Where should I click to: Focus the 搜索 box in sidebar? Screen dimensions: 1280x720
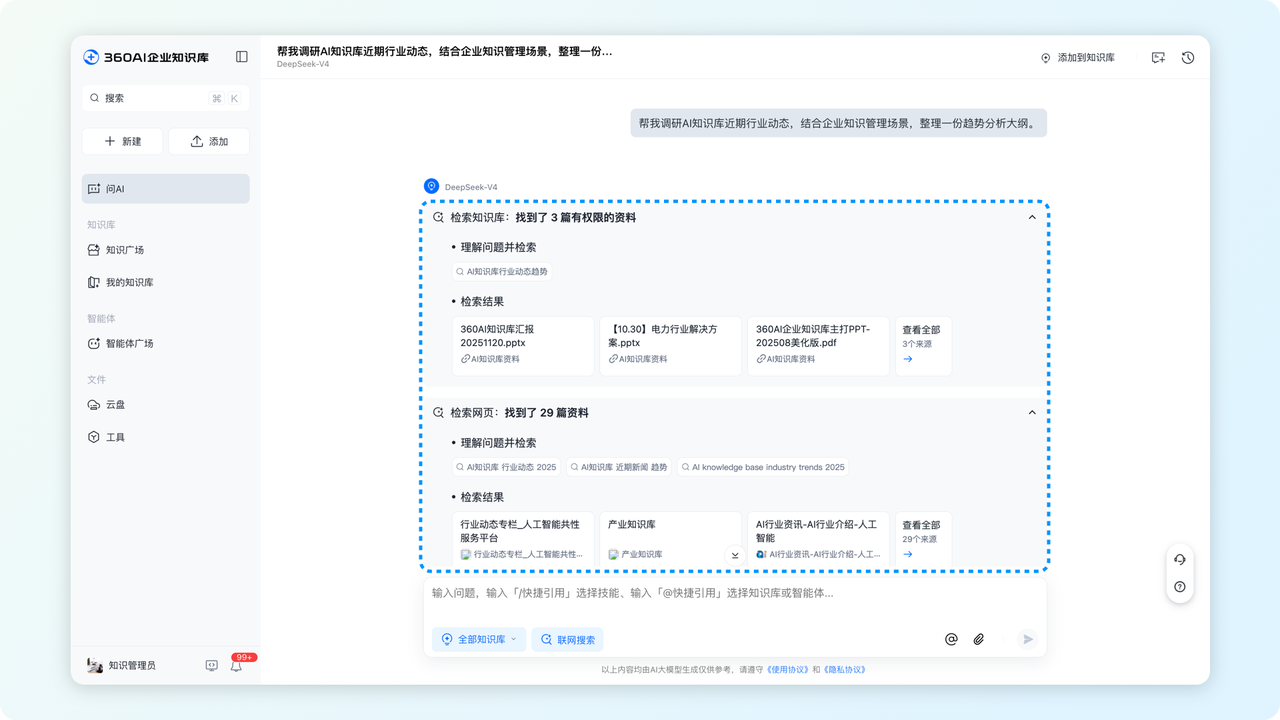(166, 98)
